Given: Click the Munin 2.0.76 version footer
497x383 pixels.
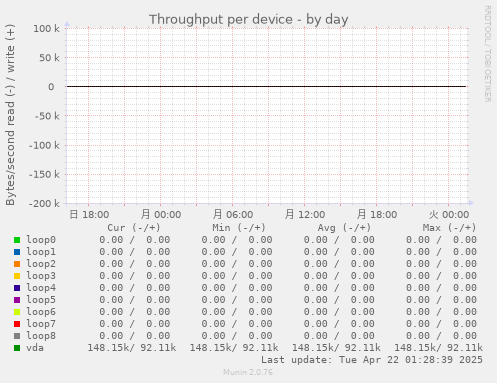Looking at the screenshot, I should [x=248, y=372].
